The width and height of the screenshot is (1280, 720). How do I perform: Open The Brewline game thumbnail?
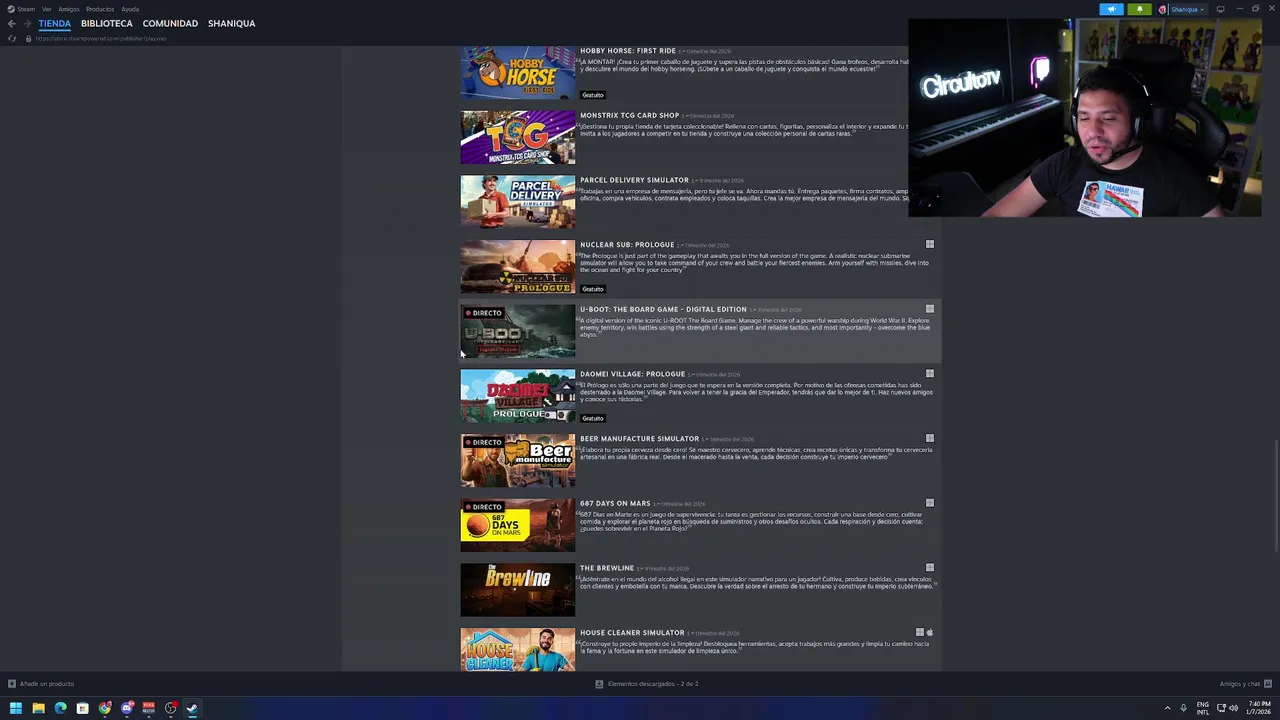(x=518, y=590)
